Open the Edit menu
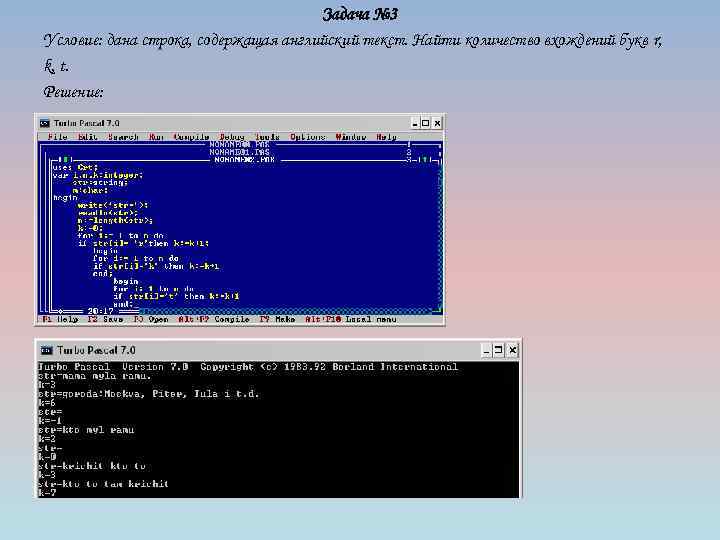Viewport: 720px width, 540px height. [87, 137]
